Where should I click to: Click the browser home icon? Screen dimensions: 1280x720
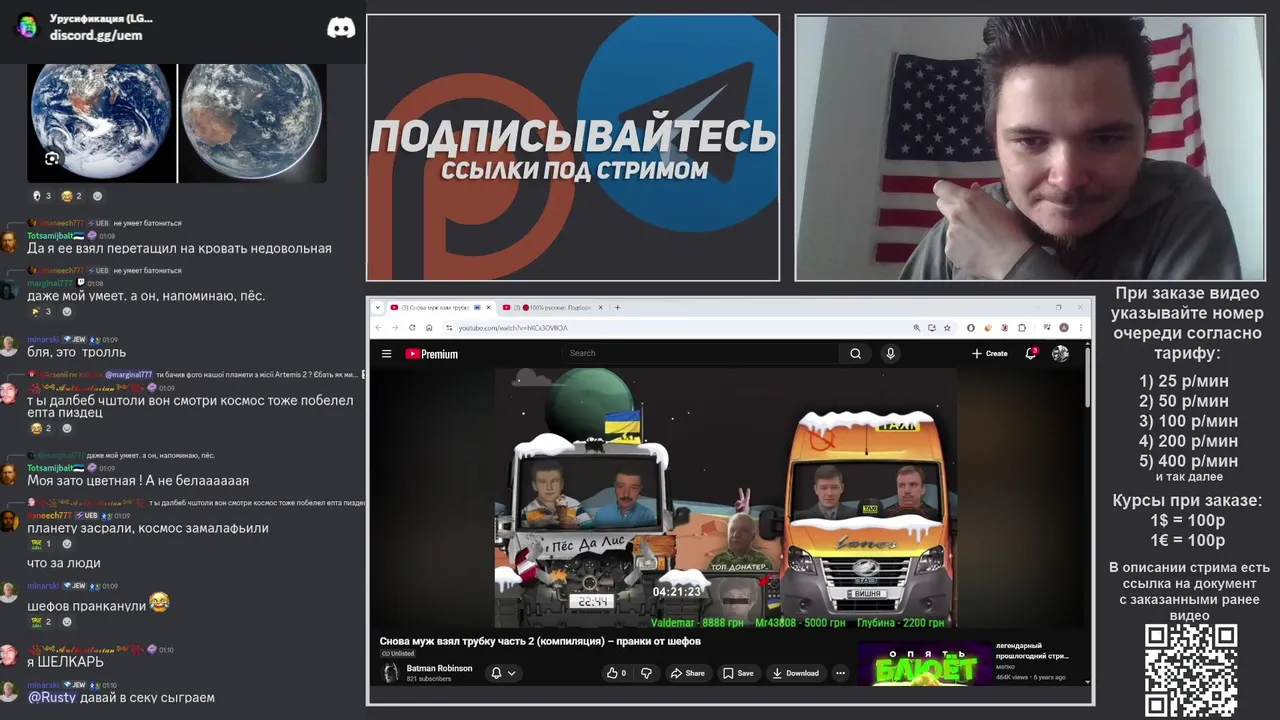pos(429,328)
